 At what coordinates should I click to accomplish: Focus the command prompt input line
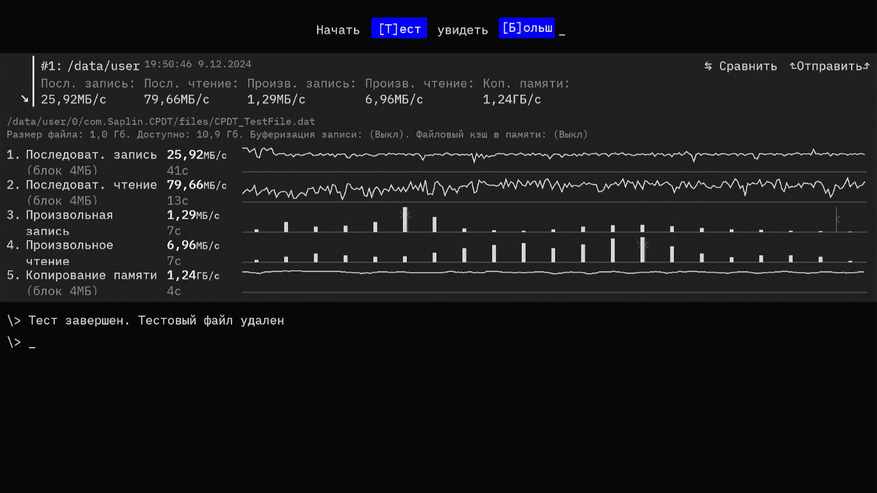(33, 343)
